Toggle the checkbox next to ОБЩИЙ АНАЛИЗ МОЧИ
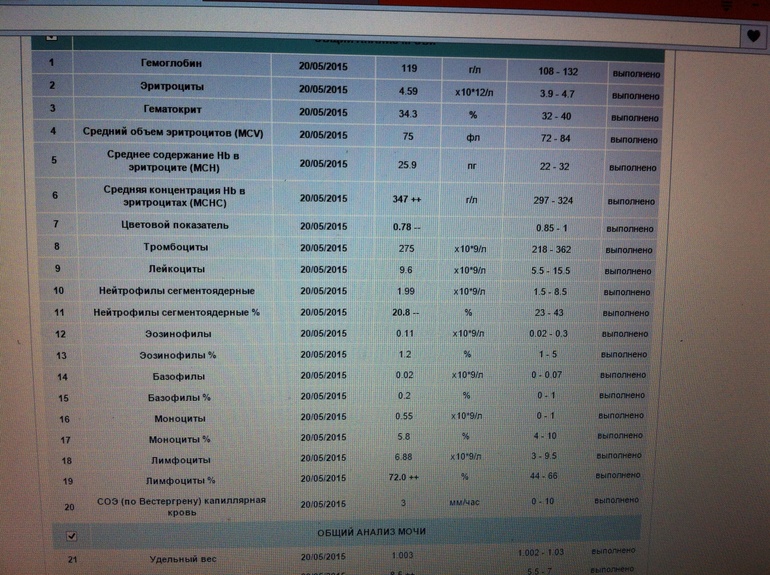This screenshot has width=770, height=575. pyautogui.click(x=71, y=536)
